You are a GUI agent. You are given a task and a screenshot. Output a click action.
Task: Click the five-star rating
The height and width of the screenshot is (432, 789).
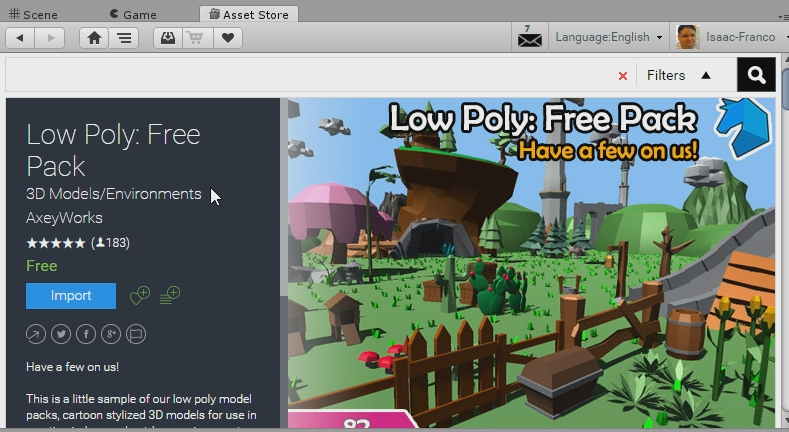tap(56, 243)
